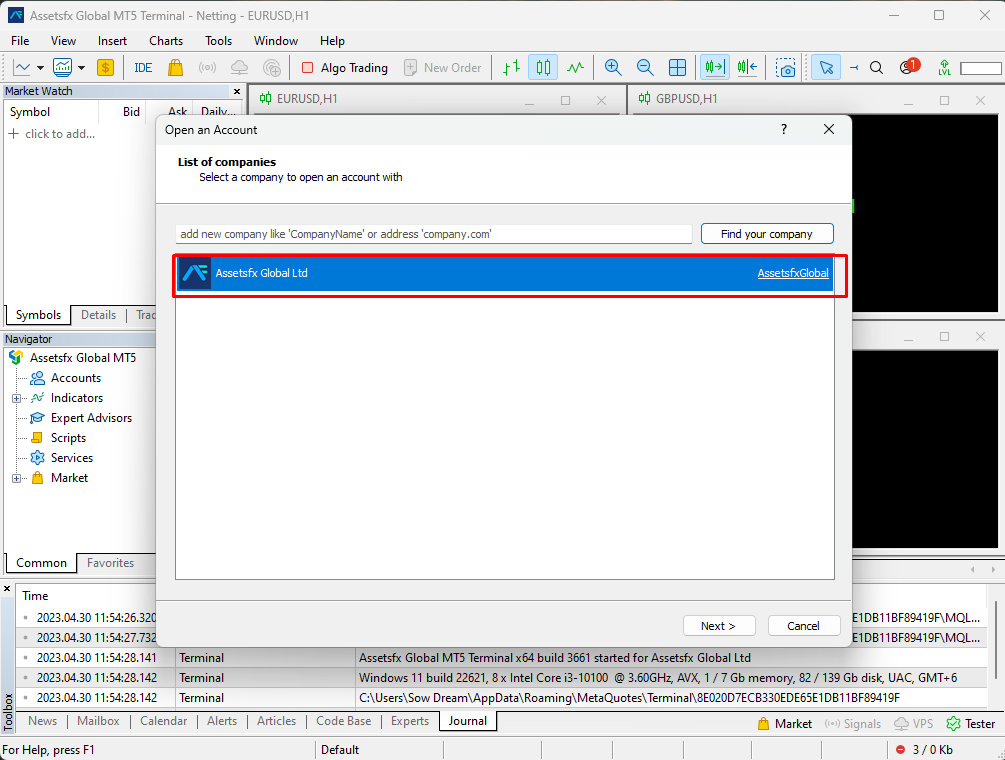Viewport: 1005px width, 760px height.
Task: Open the News tab in Toolbox
Action: pyautogui.click(x=42, y=721)
